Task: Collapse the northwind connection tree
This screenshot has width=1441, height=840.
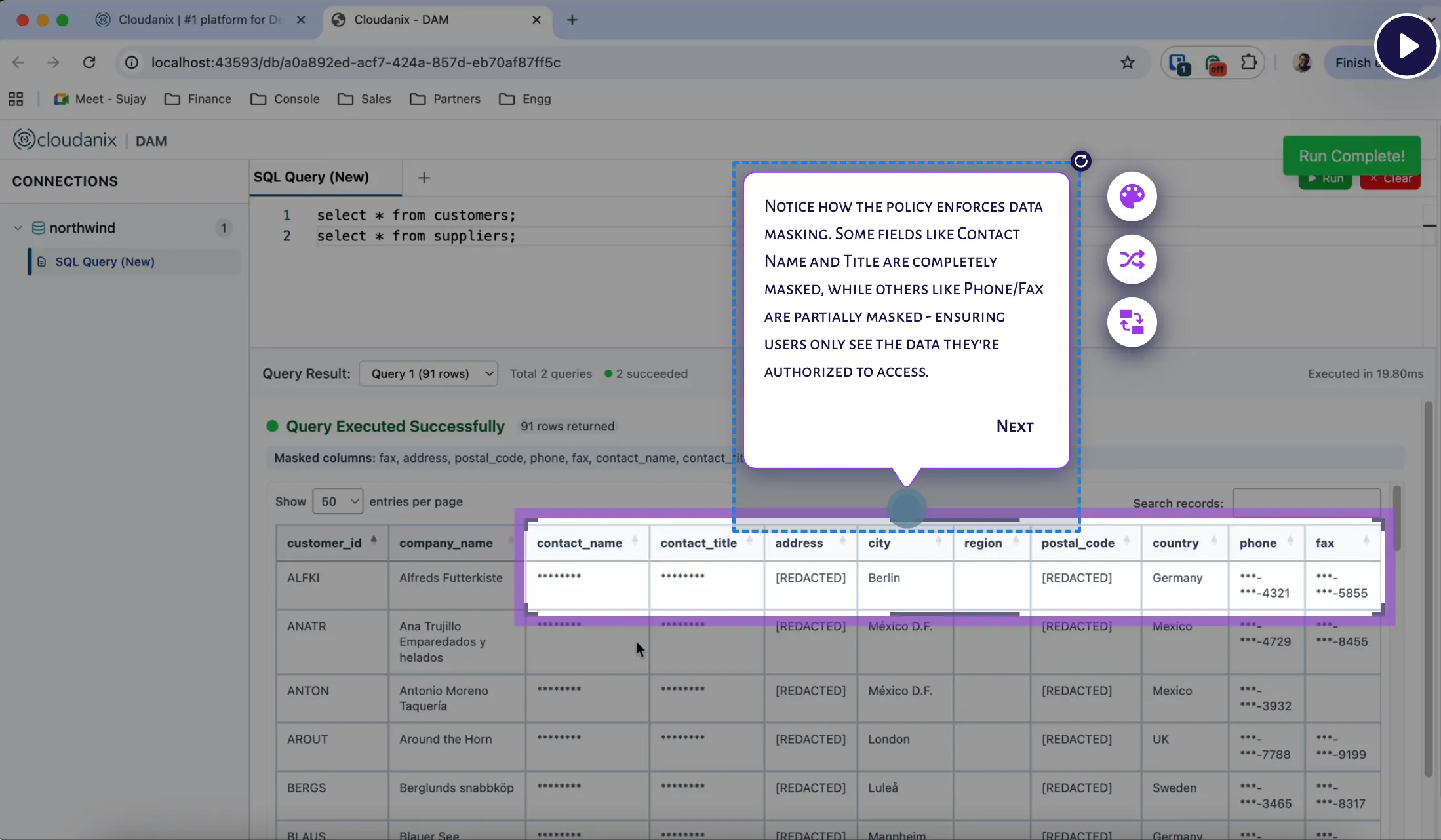Action: pyautogui.click(x=17, y=227)
